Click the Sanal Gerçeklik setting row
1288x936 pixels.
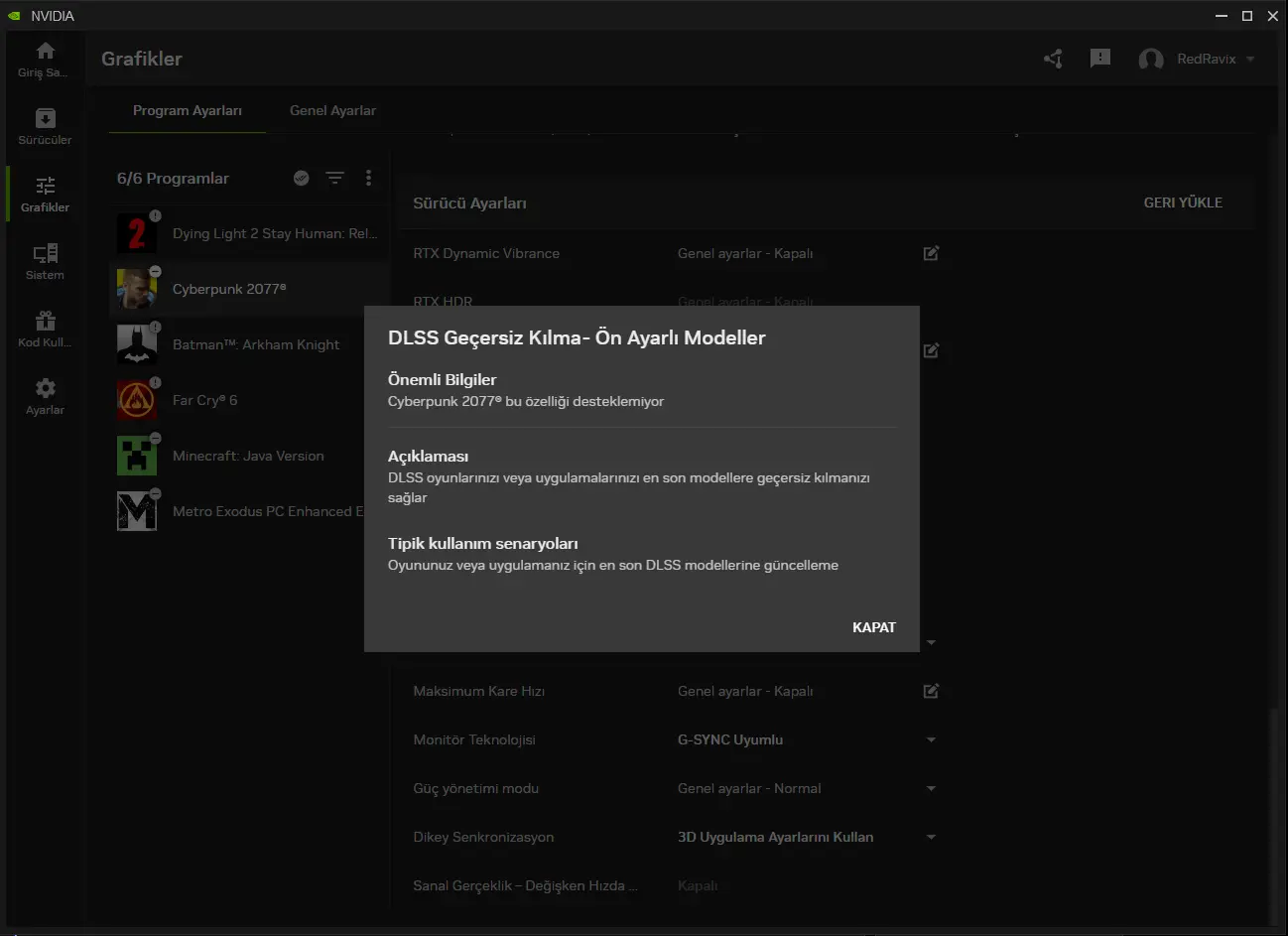click(x=675, y=885)
